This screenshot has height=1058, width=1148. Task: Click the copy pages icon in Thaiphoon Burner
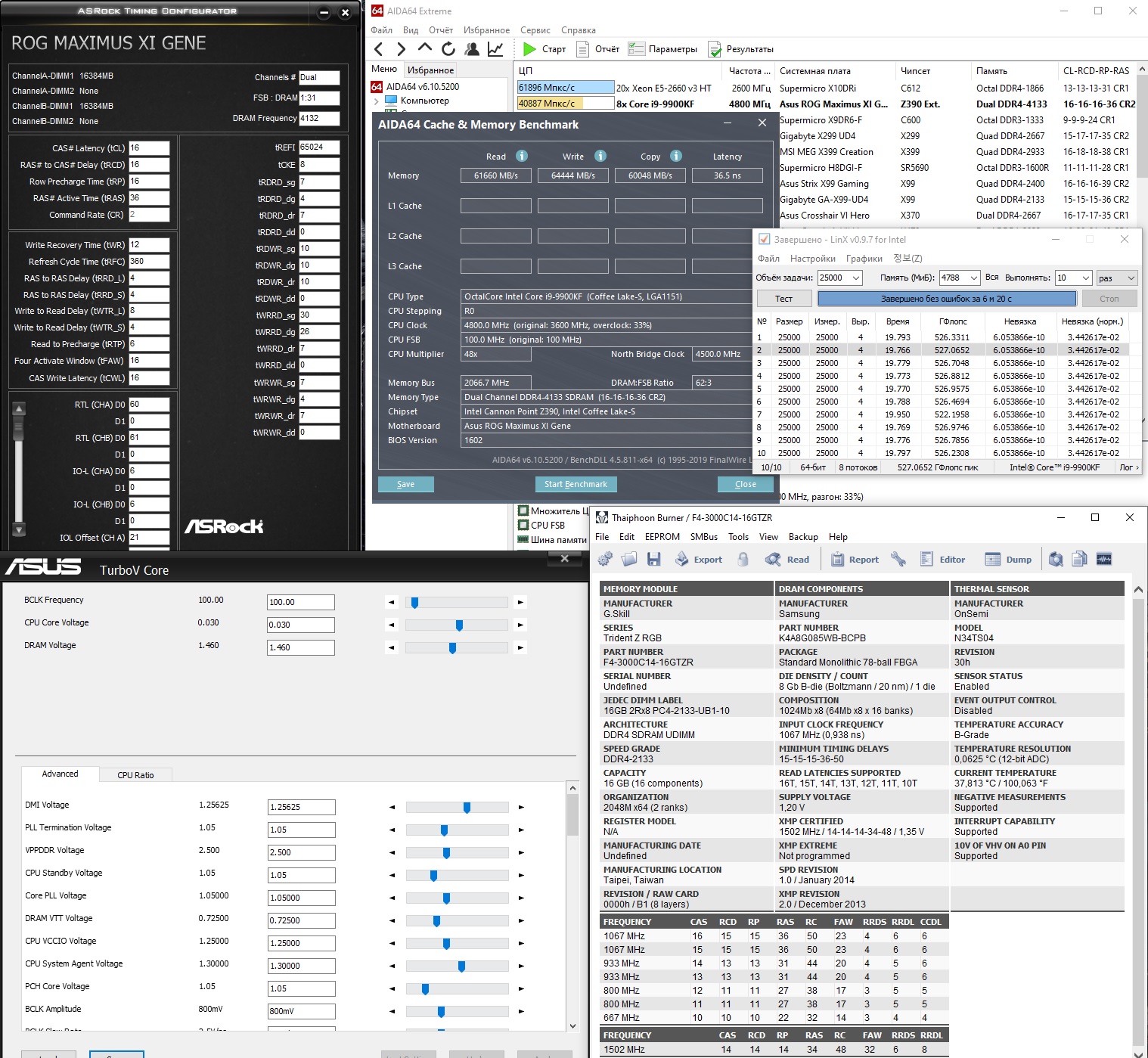click(1080, 559)
